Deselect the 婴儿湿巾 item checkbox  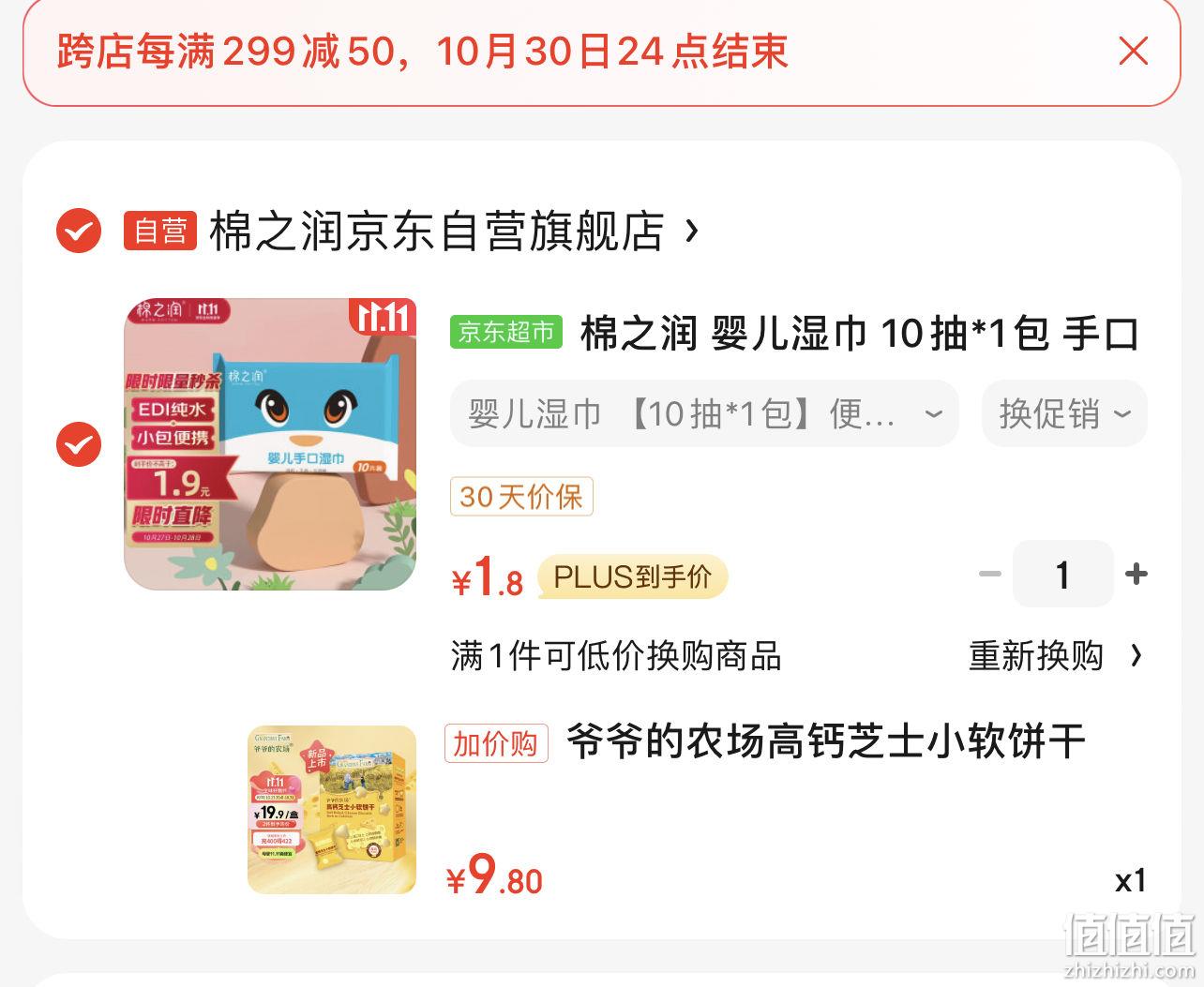79,443
